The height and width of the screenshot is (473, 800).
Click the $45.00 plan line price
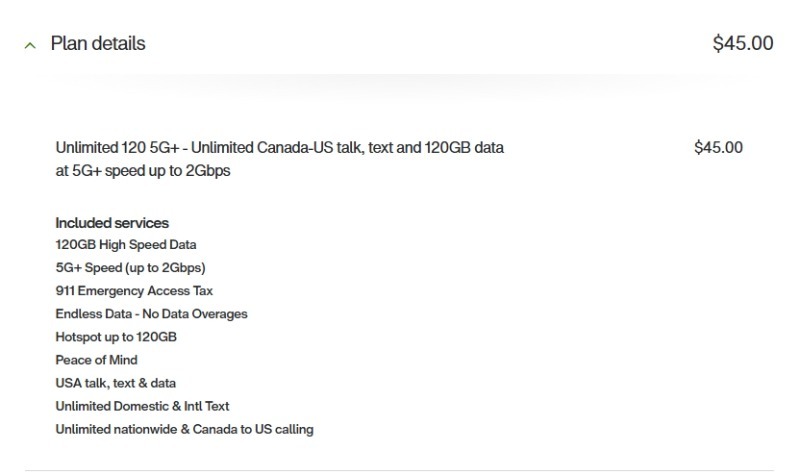718,148
